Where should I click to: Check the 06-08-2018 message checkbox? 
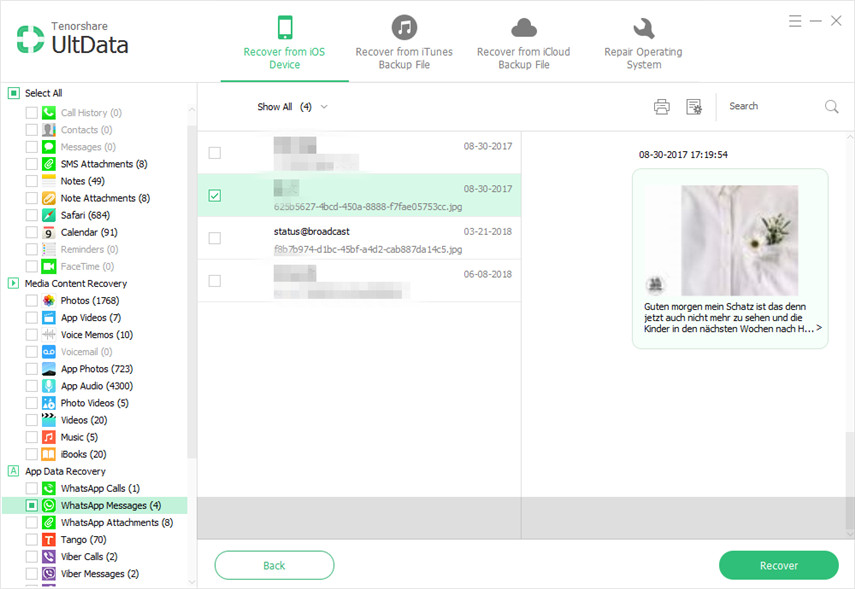coord(215,281)
